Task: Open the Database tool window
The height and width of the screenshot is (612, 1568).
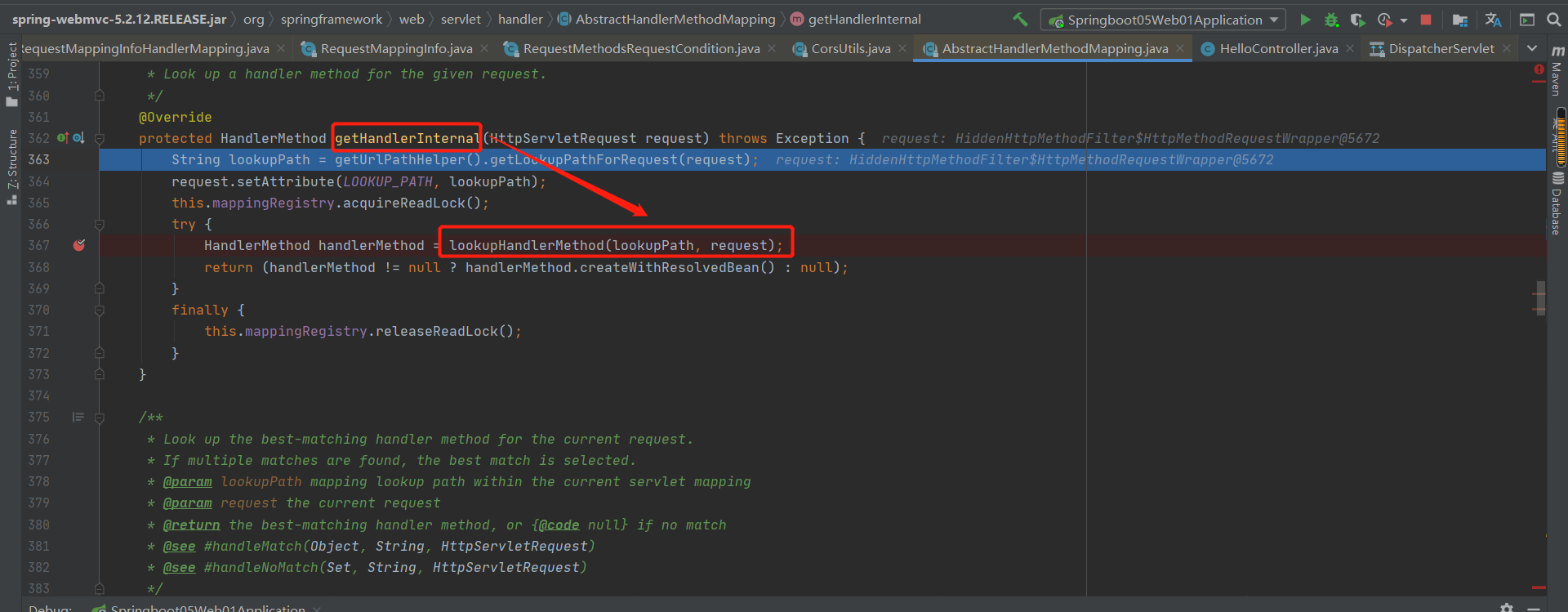Action: click(1557, 203)
